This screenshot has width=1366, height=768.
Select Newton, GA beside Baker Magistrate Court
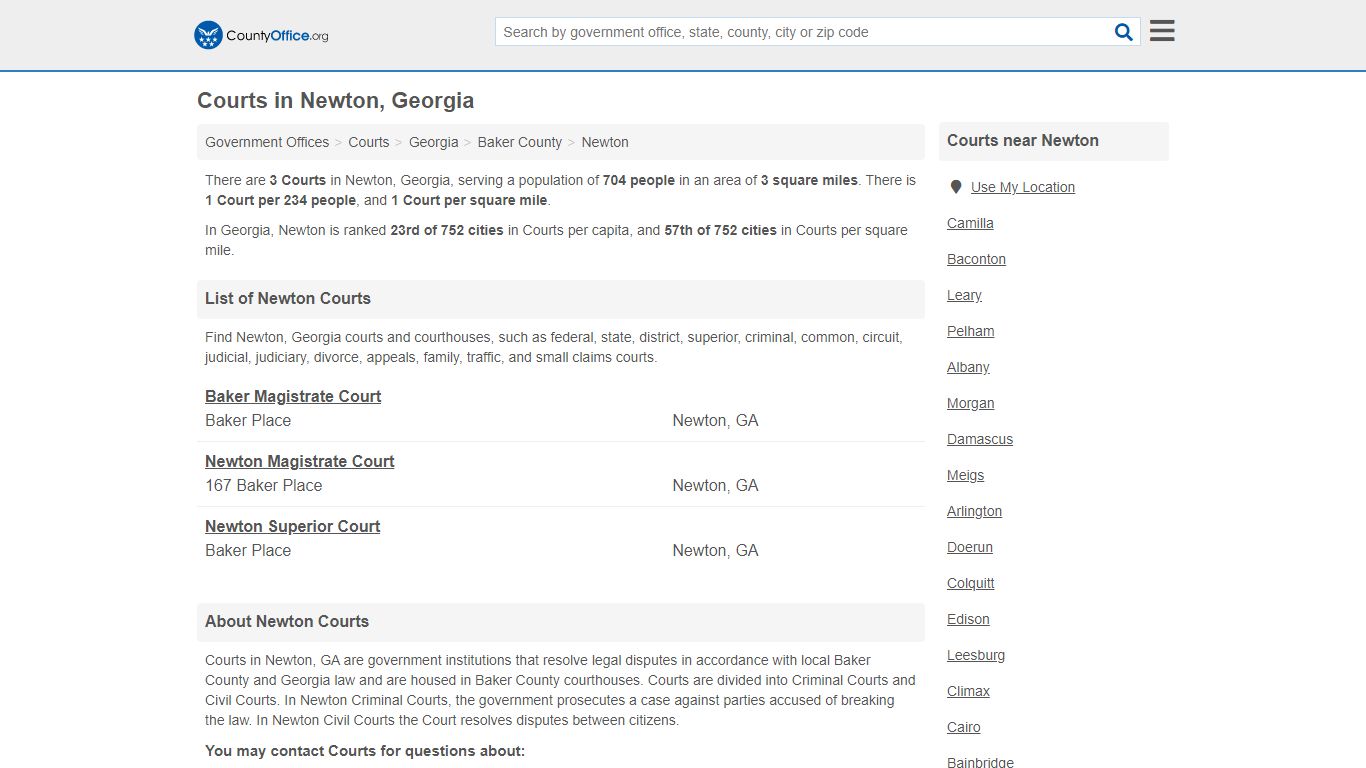(715, 420)
